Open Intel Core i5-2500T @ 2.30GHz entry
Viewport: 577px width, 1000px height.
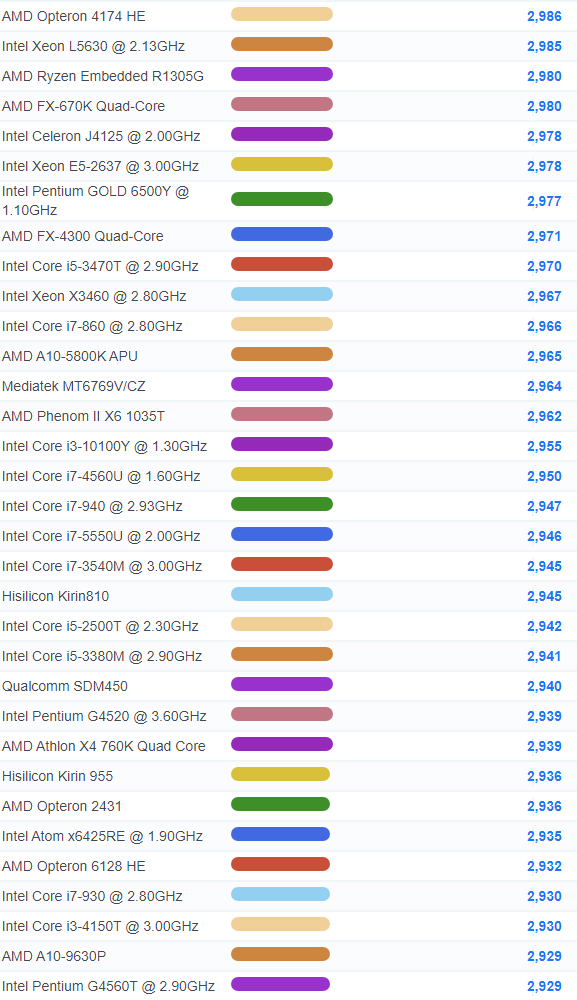click(x=100, y=626)
